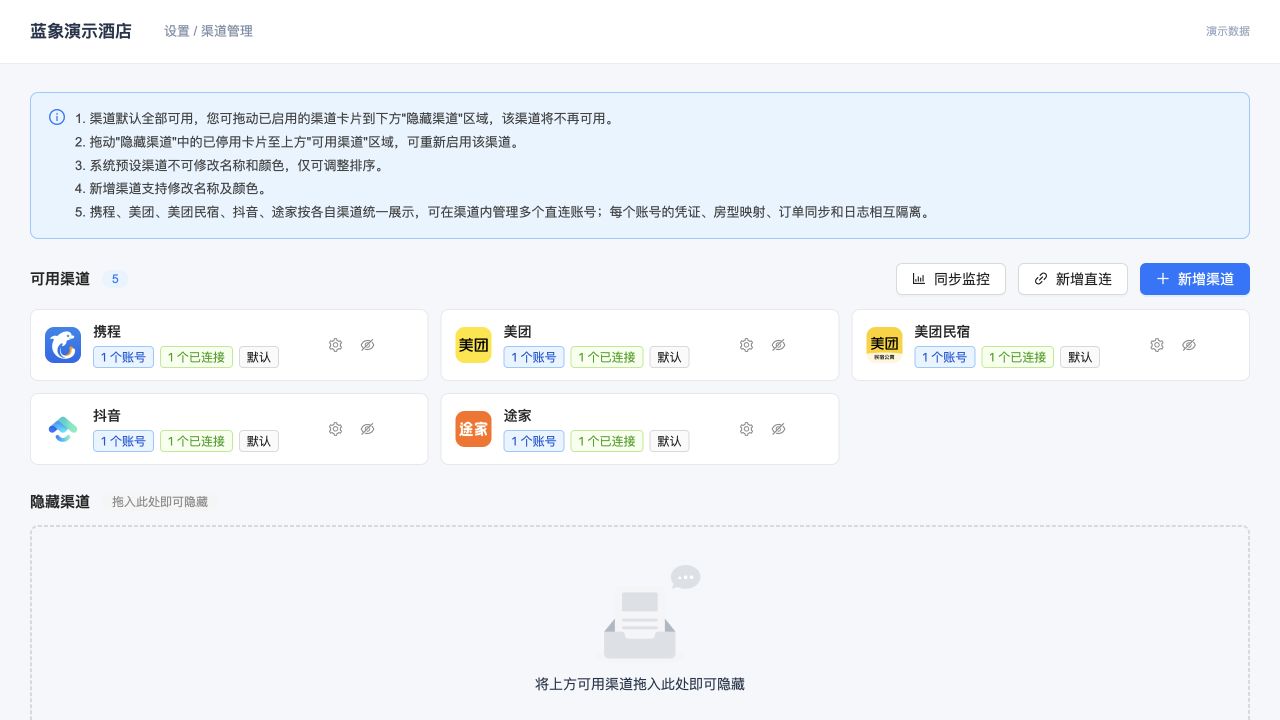Select the 抖音 channel name
Image resolution: width=1280 pixels, height=720 pixels.
(x=107, y=415)
